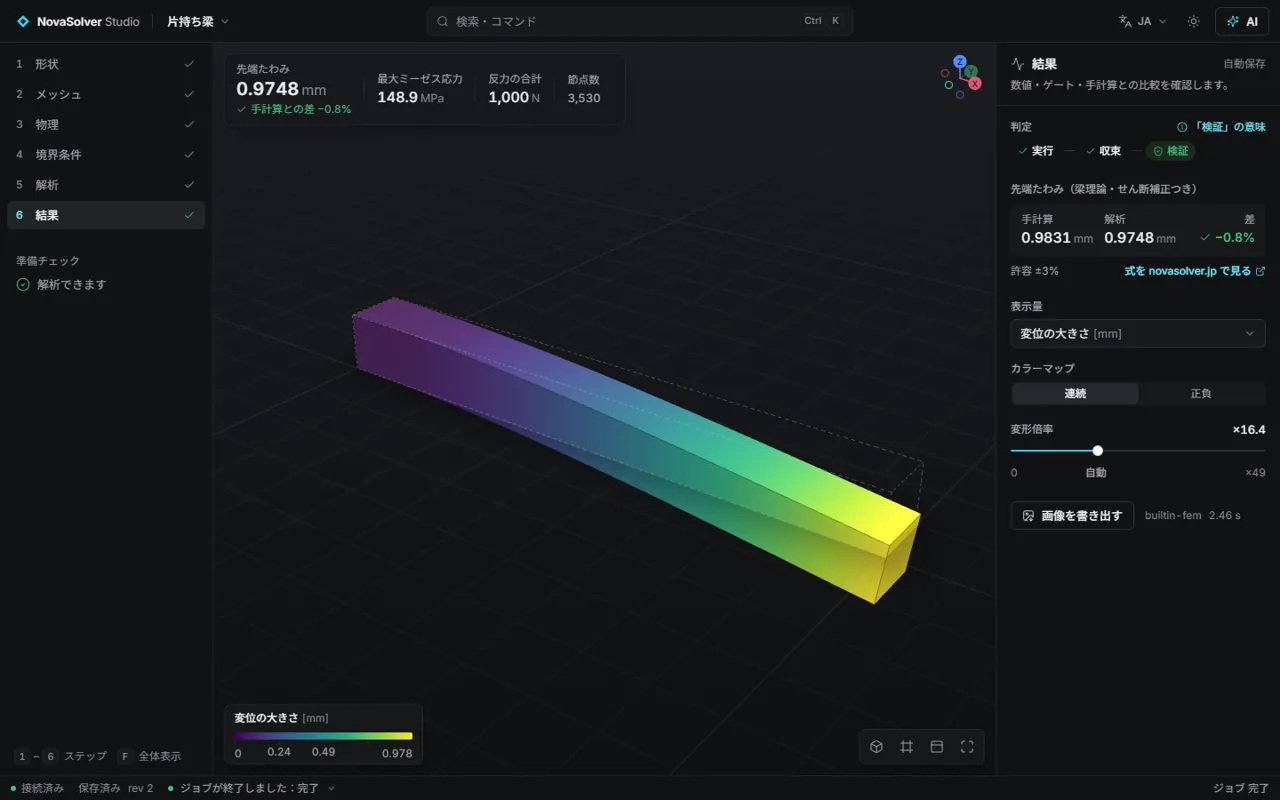This screenshot has height=800, width=1280.
Task: Click the 実行 gate status
Action: [x=1035, y=151]
